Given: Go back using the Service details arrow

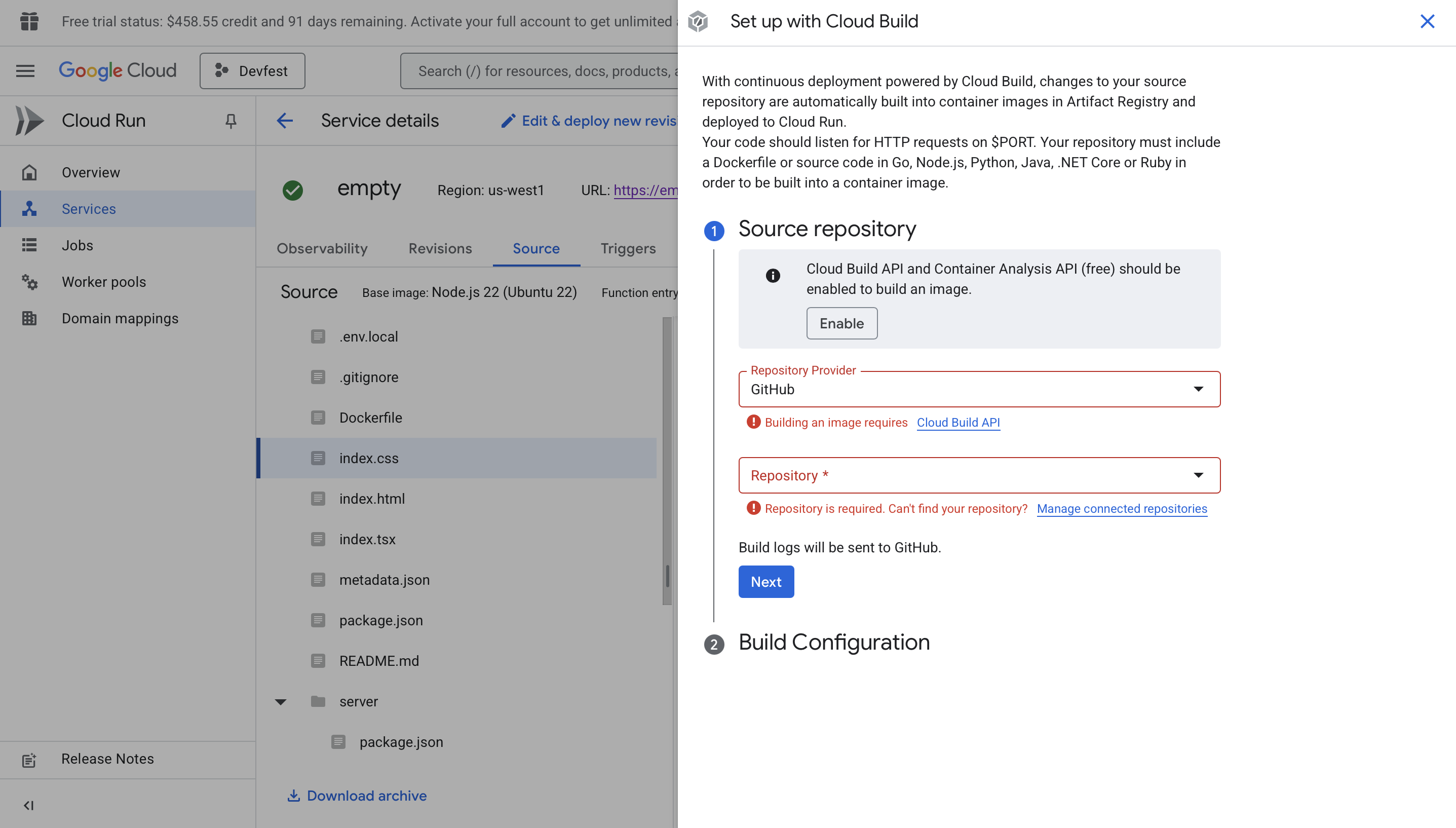Looking at the screenshot, I should tap(285, 121).
